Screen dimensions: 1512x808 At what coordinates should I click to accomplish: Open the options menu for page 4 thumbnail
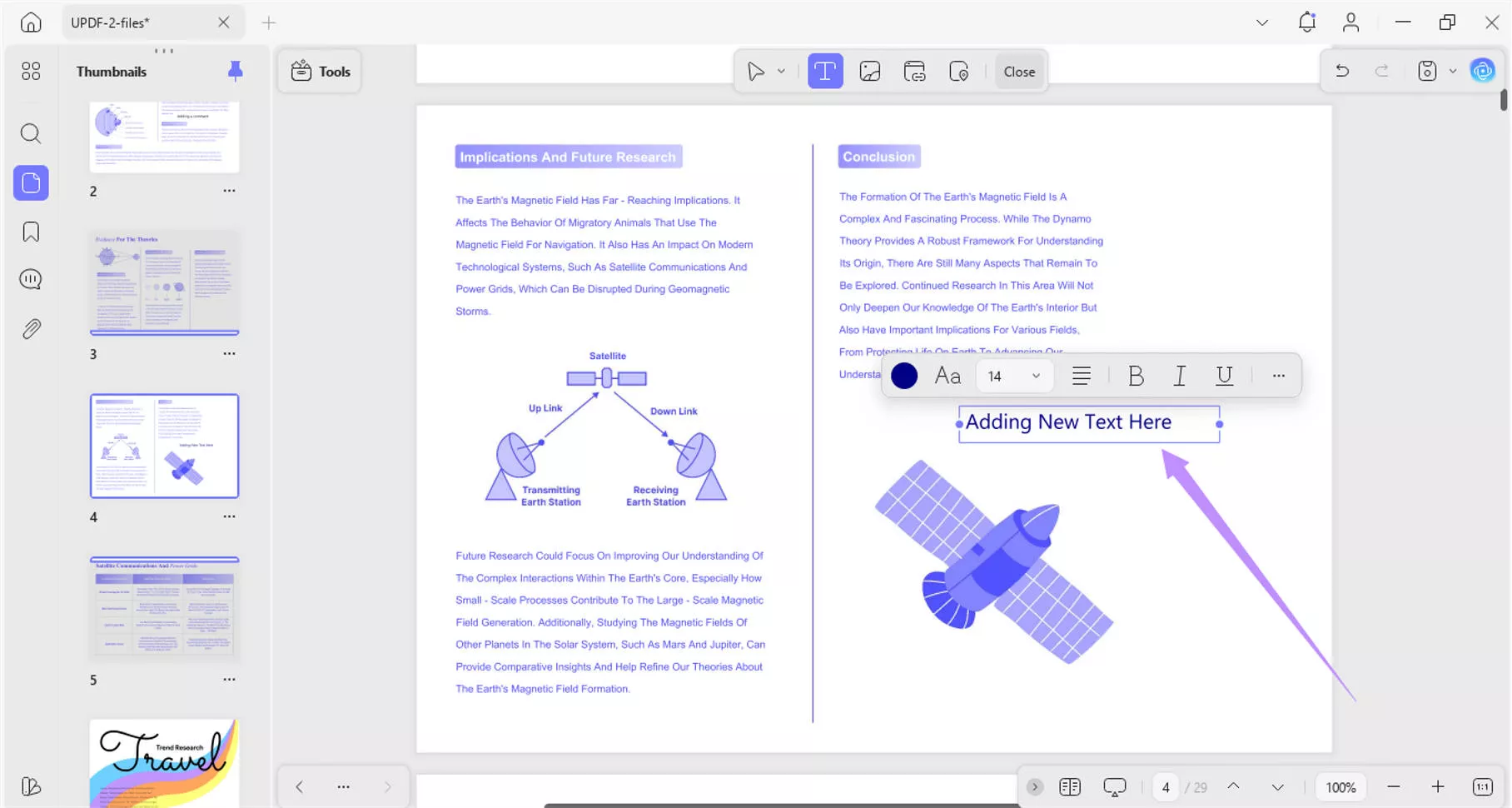[229, 516]
